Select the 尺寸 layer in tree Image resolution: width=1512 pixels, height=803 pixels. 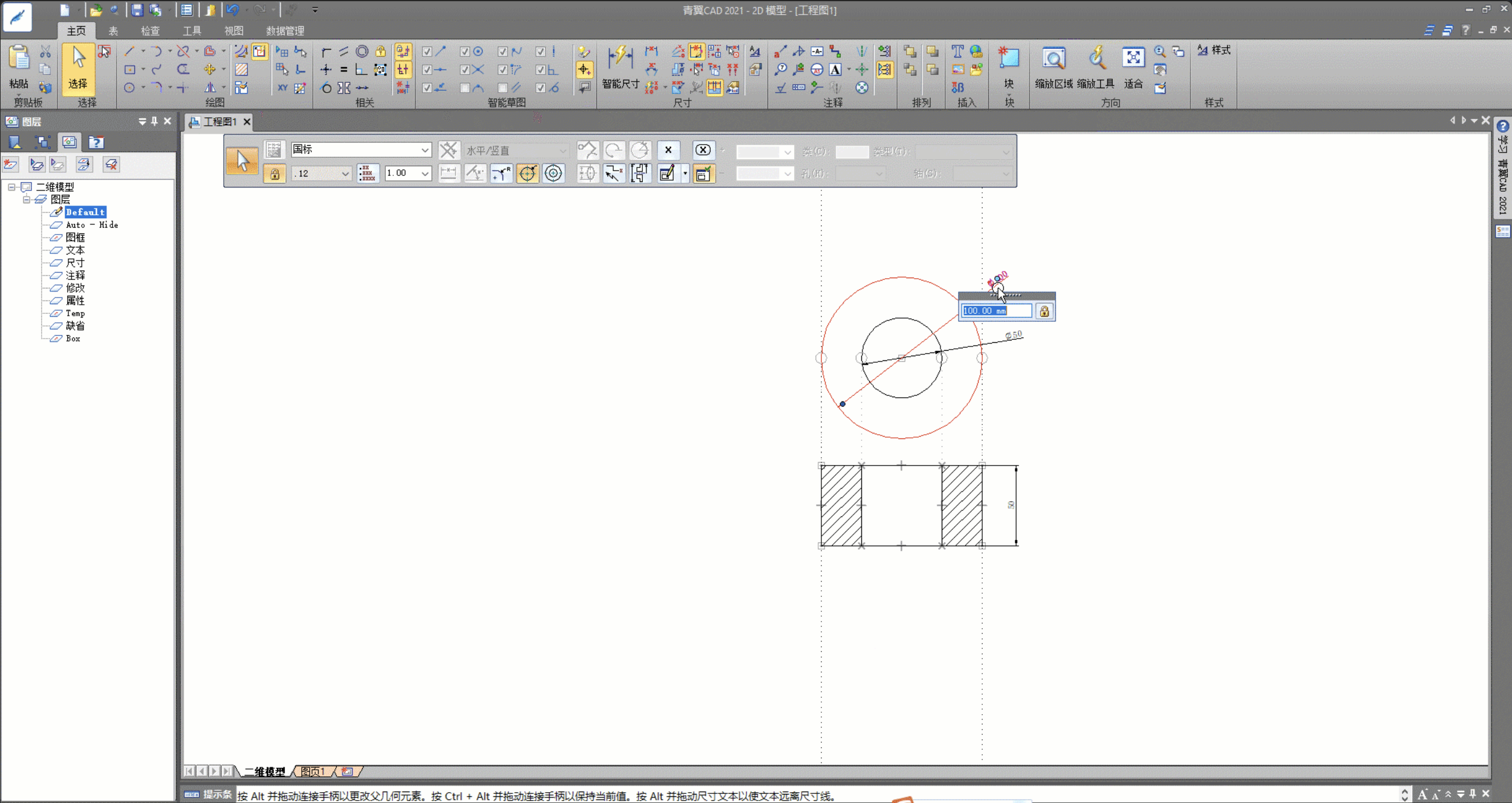tap(75, 262)
